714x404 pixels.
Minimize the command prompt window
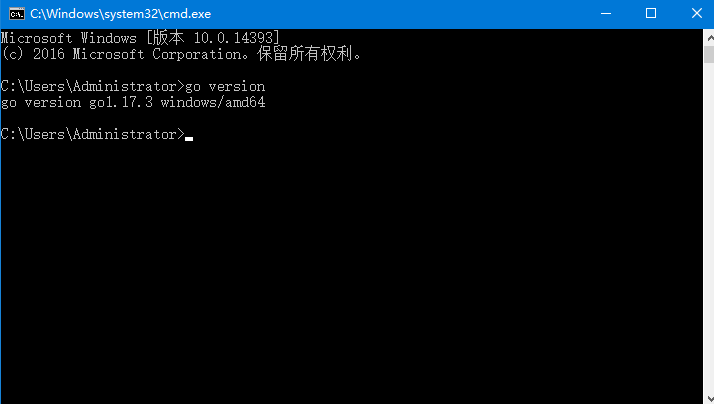(x=606, y=14)
